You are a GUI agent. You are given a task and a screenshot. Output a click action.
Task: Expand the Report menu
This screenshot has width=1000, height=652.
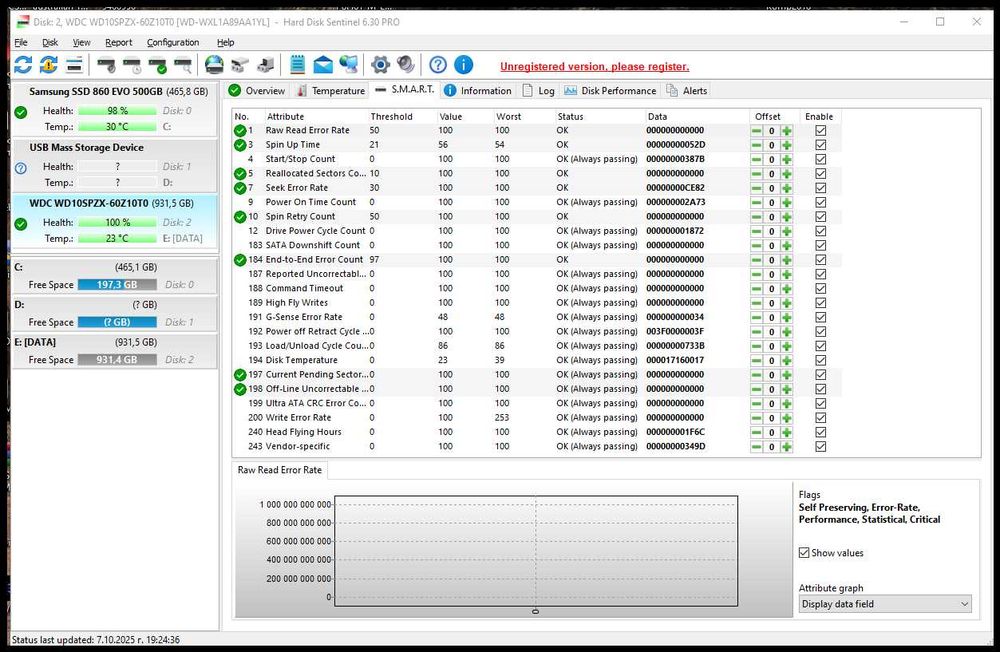(x=118, y=42)
